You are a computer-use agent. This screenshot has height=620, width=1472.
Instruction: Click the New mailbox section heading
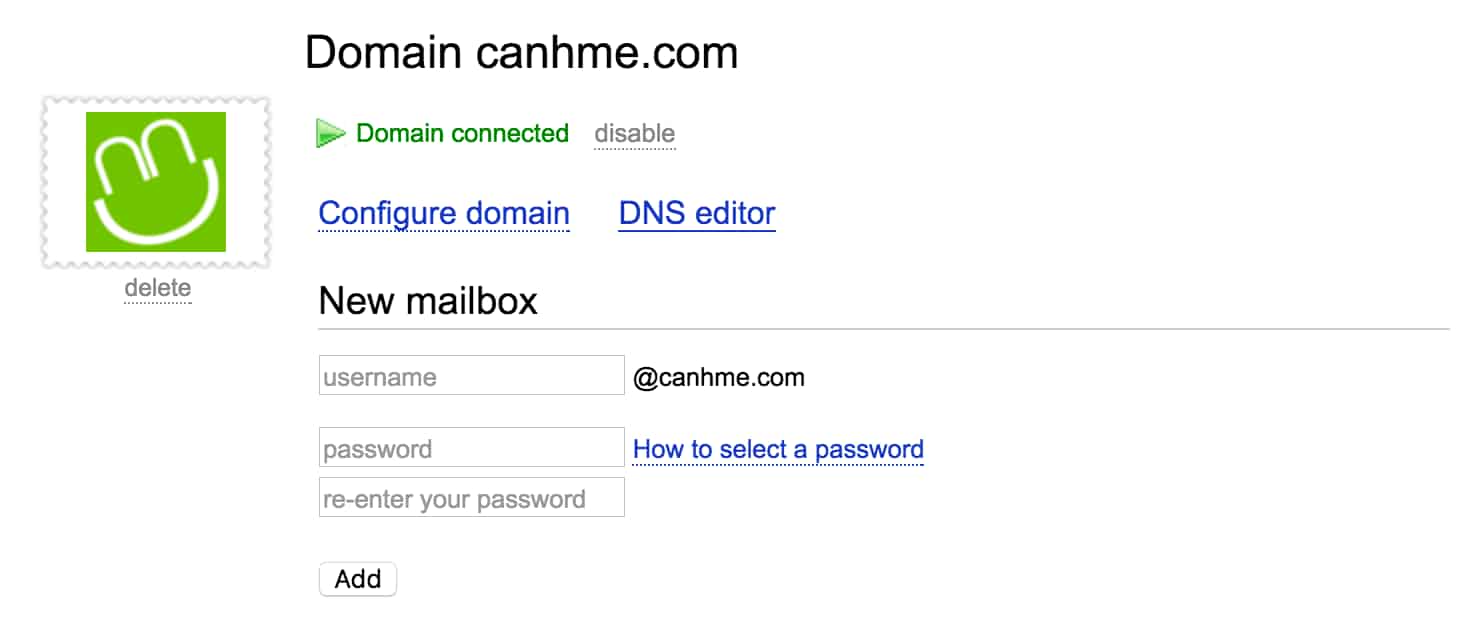(x=428, y=300)
